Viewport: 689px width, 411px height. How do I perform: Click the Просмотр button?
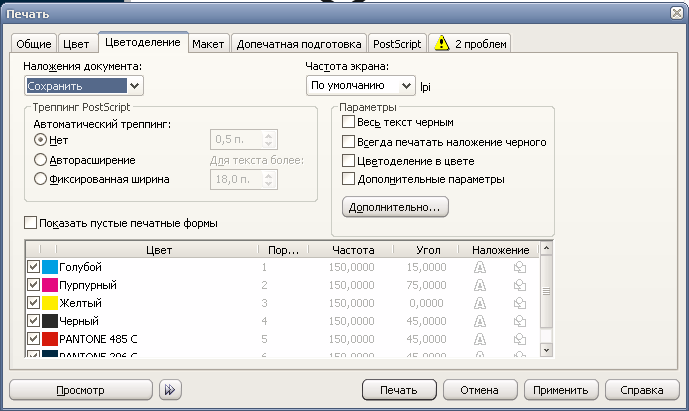click(x=81, y=390)
